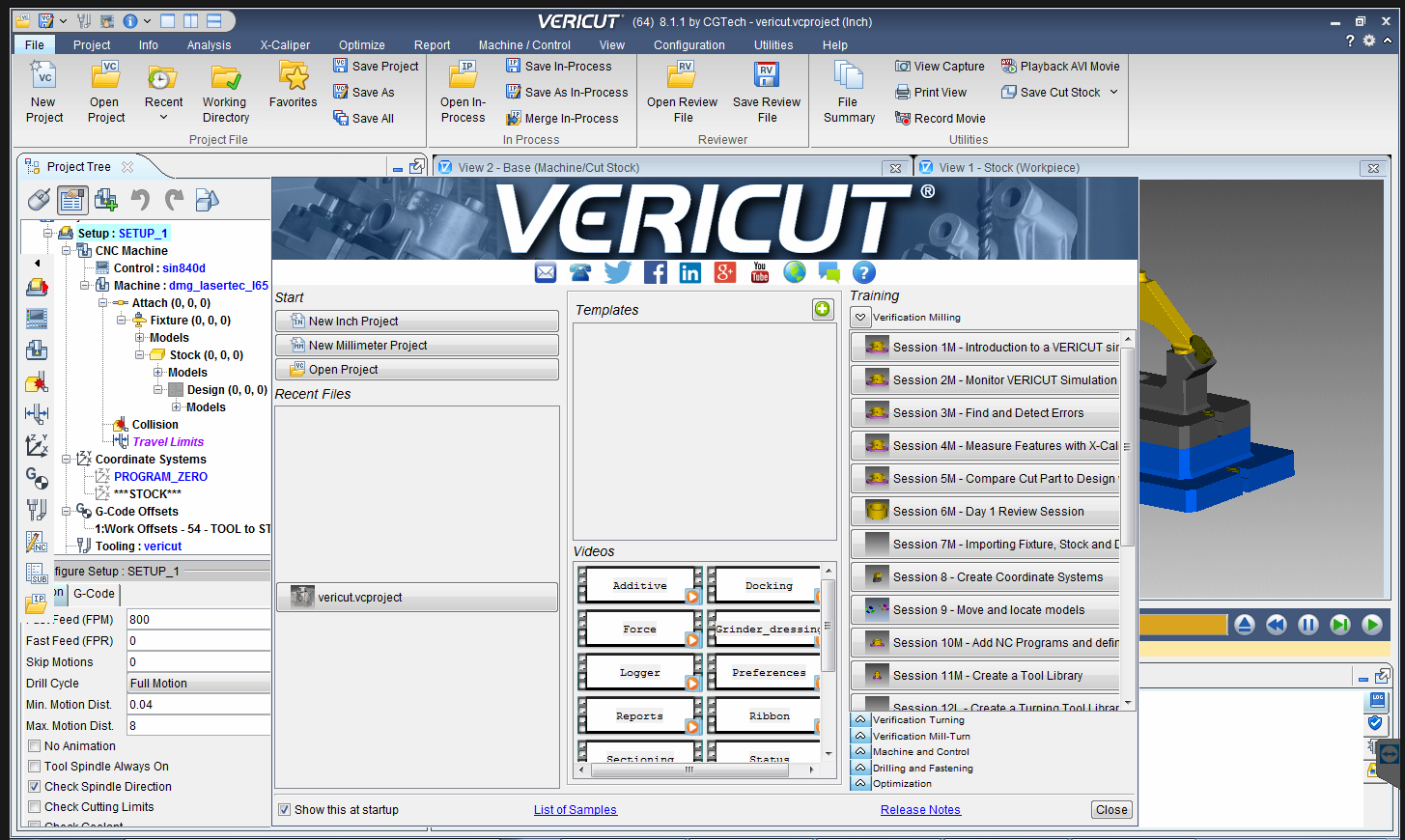Open the Recent projects dropdown arrow

click(163, 118)
